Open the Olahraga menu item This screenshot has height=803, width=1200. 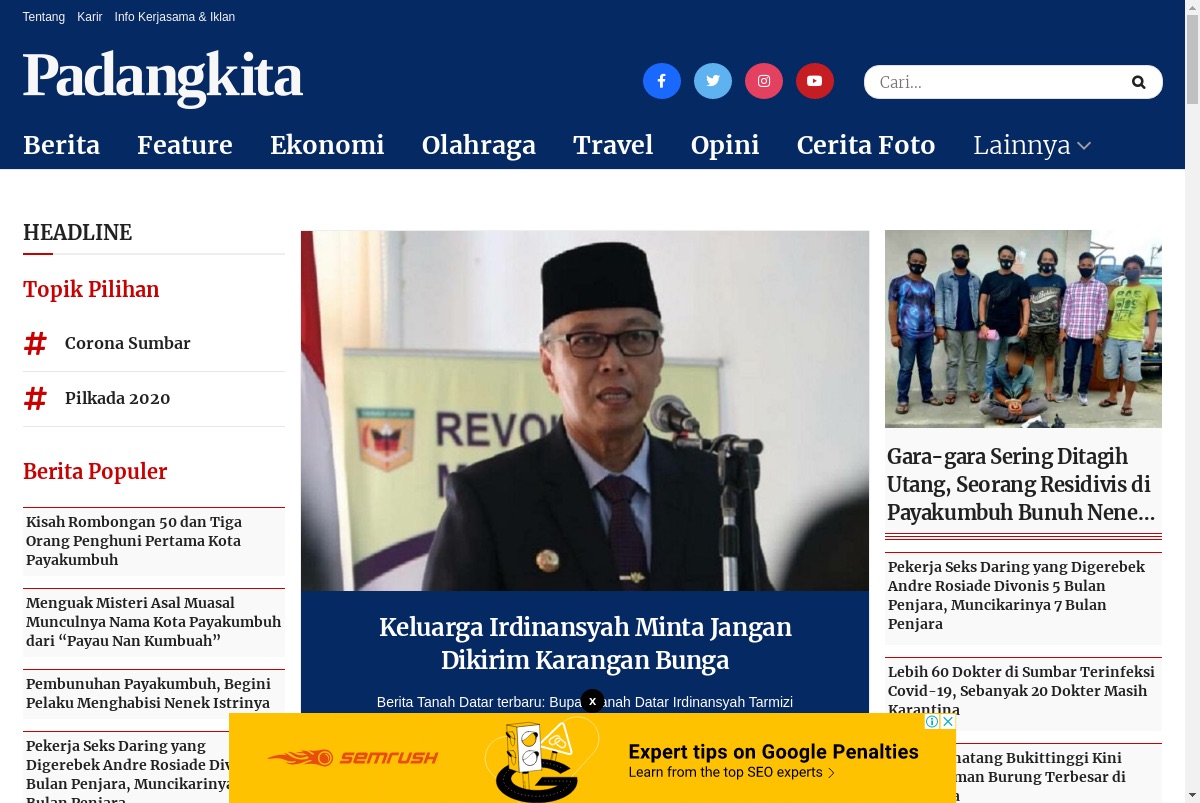click(x=479, y=146)
